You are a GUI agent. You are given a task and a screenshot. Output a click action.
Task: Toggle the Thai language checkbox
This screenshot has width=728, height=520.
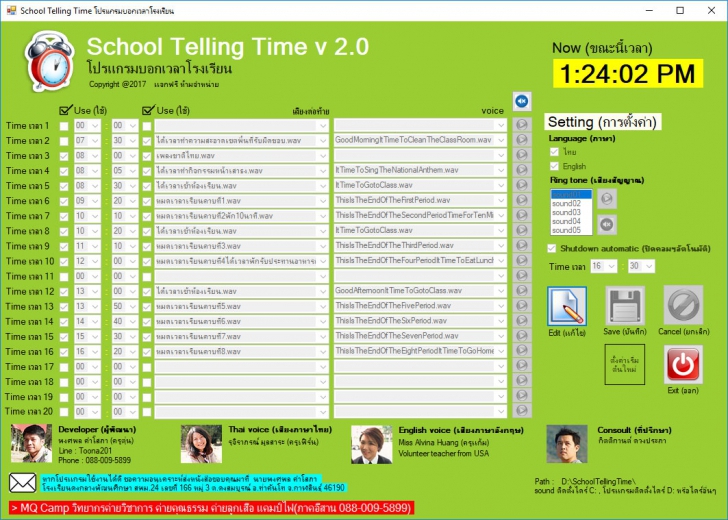pos(554,151)
